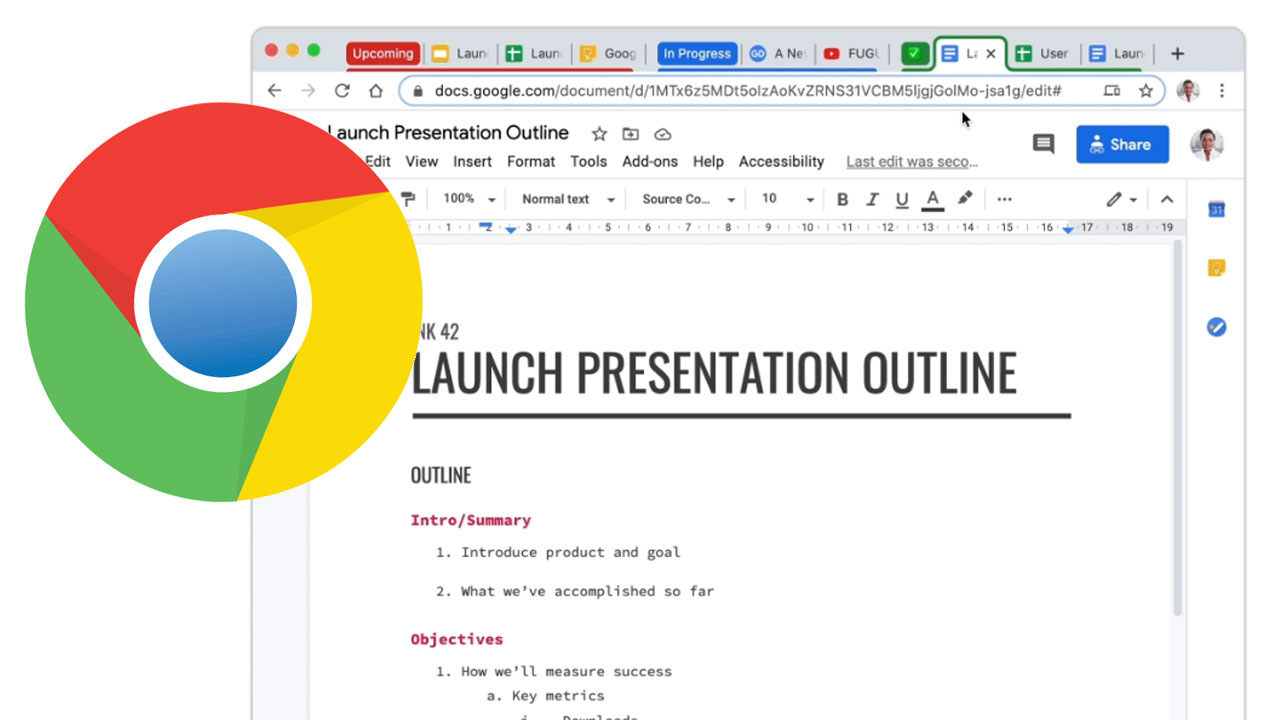Screen dimensions: 1280x720
Task: Click 'Introduce product and goal' line
Action: 570,552
